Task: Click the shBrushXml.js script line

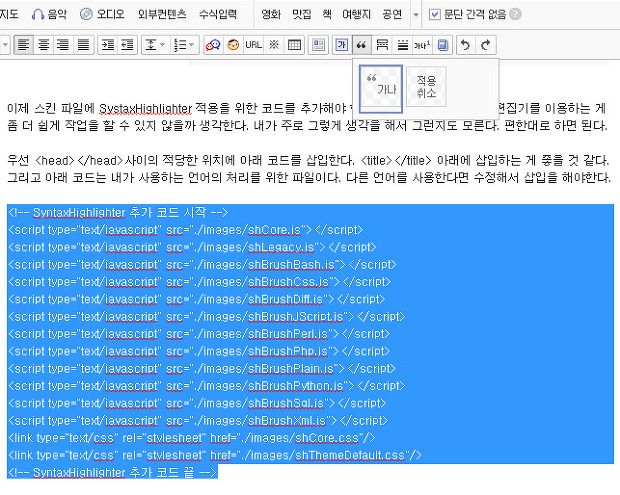Action: pyautogui.click(x=198, y=420)
